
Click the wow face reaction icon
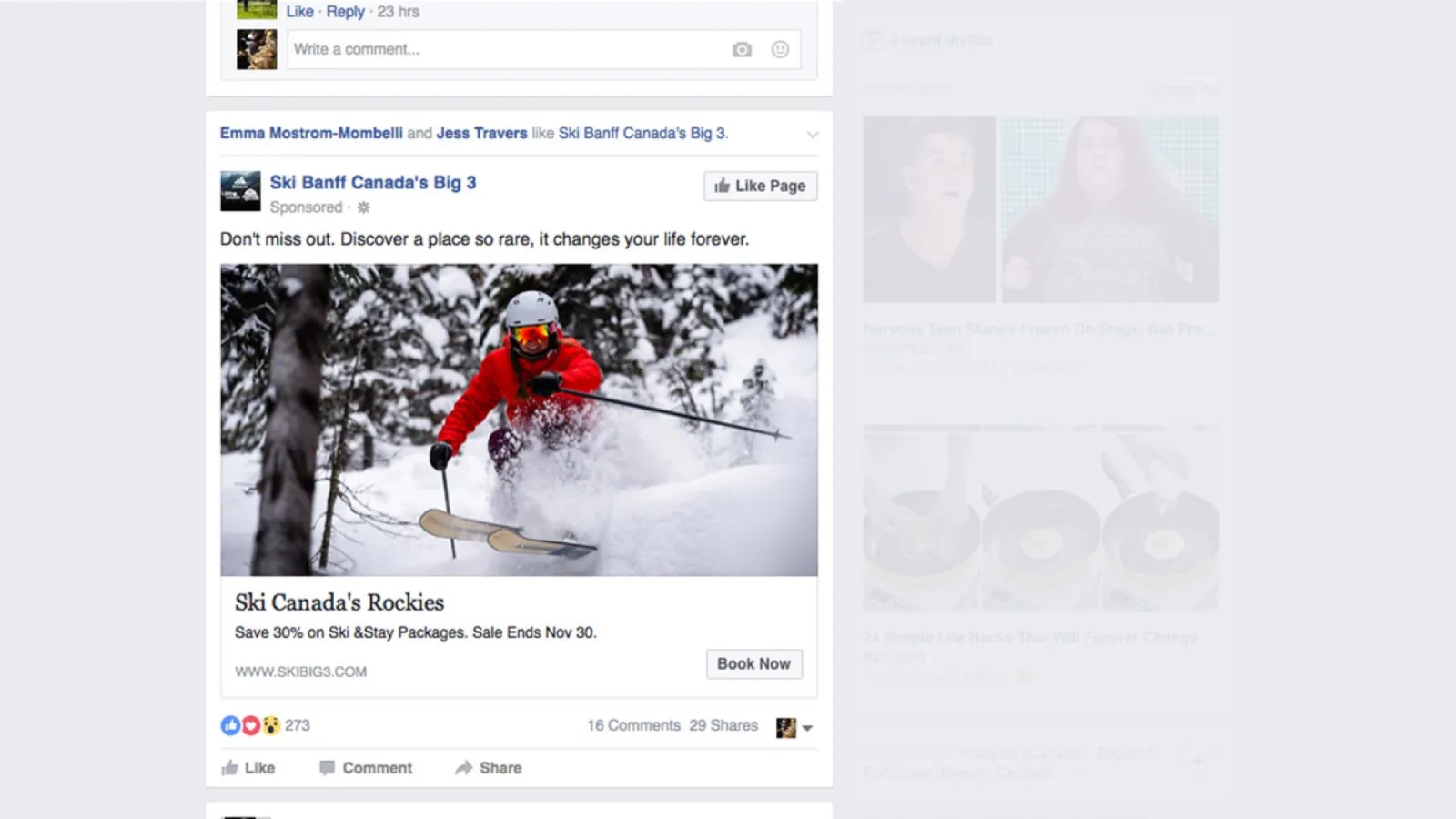[x=270, y=725]
